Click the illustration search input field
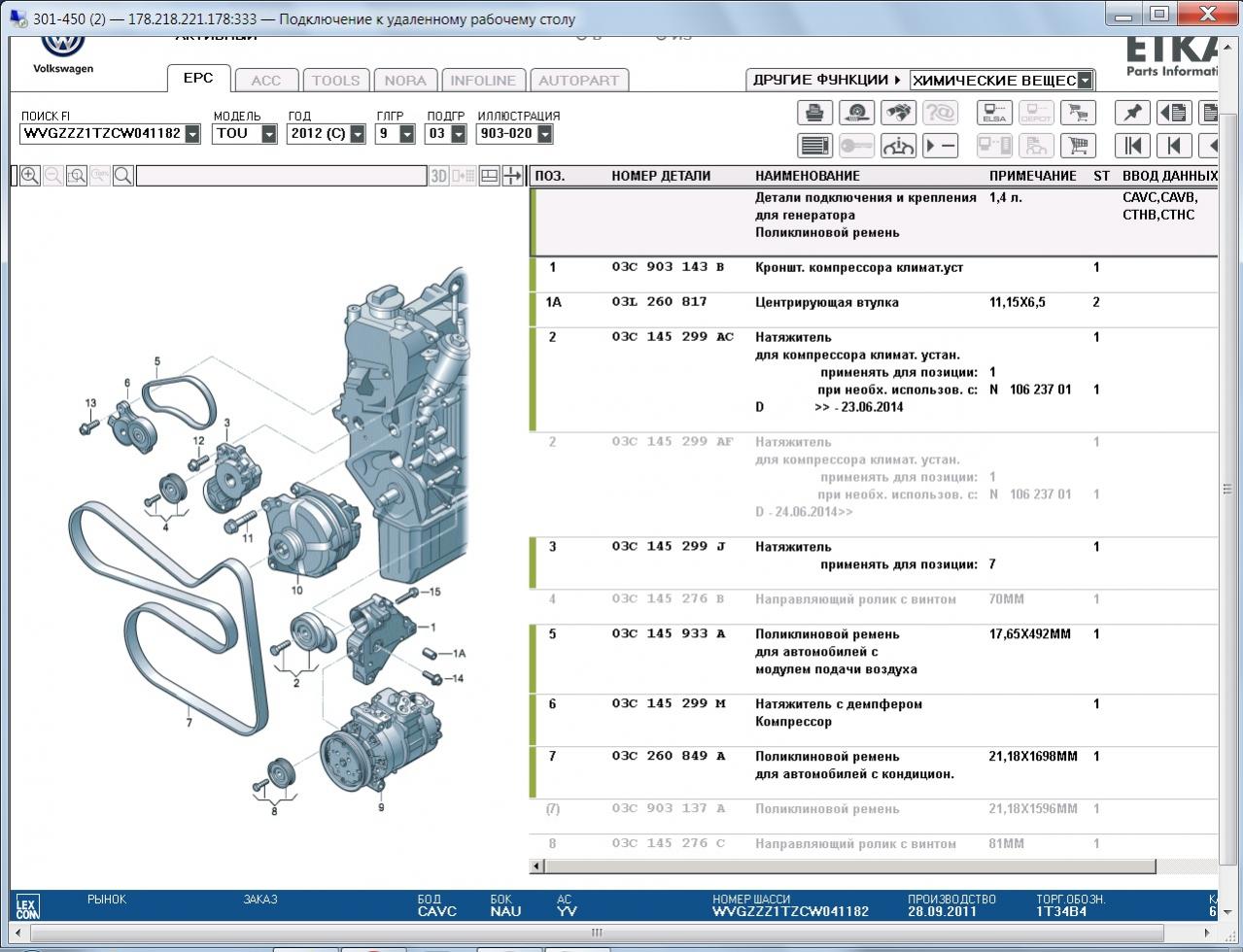This screenshot has height=952, width=1243. point(281,176)
